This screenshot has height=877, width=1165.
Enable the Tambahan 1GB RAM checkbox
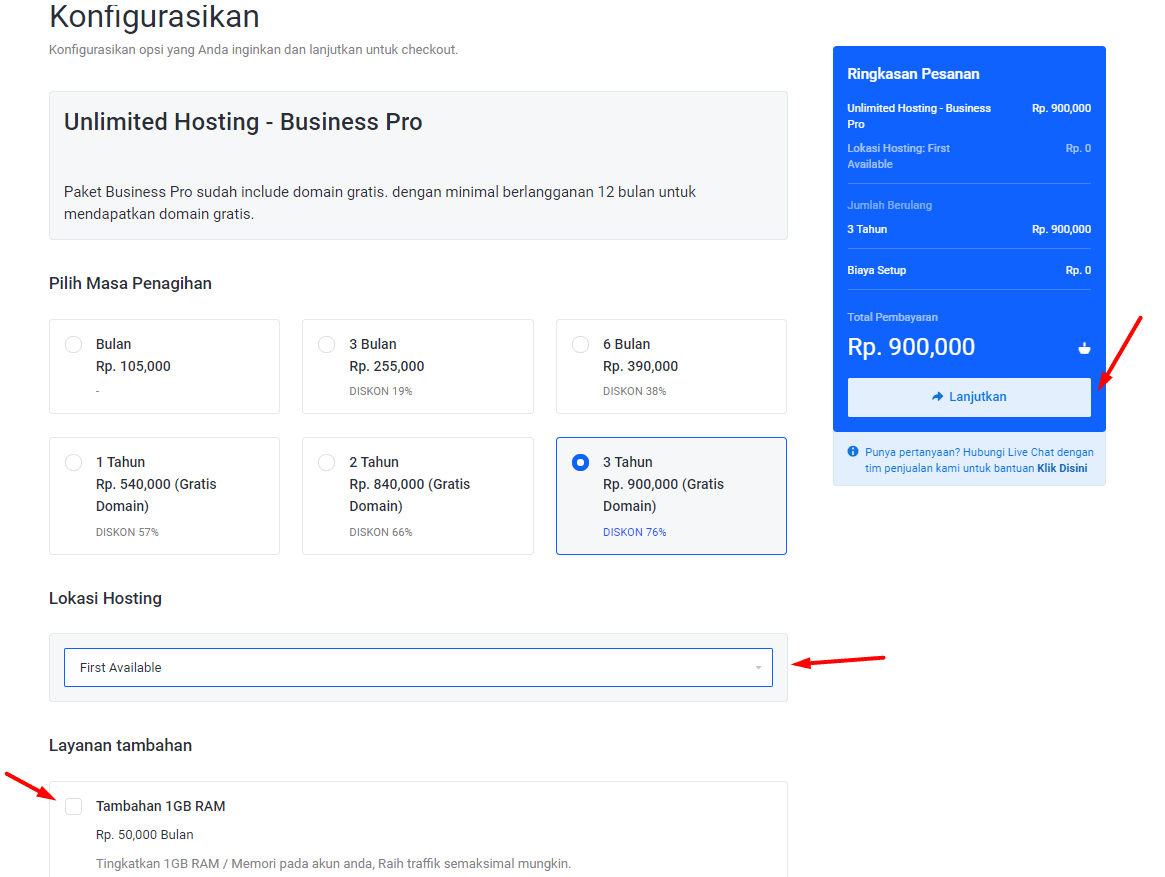(74, 807)
